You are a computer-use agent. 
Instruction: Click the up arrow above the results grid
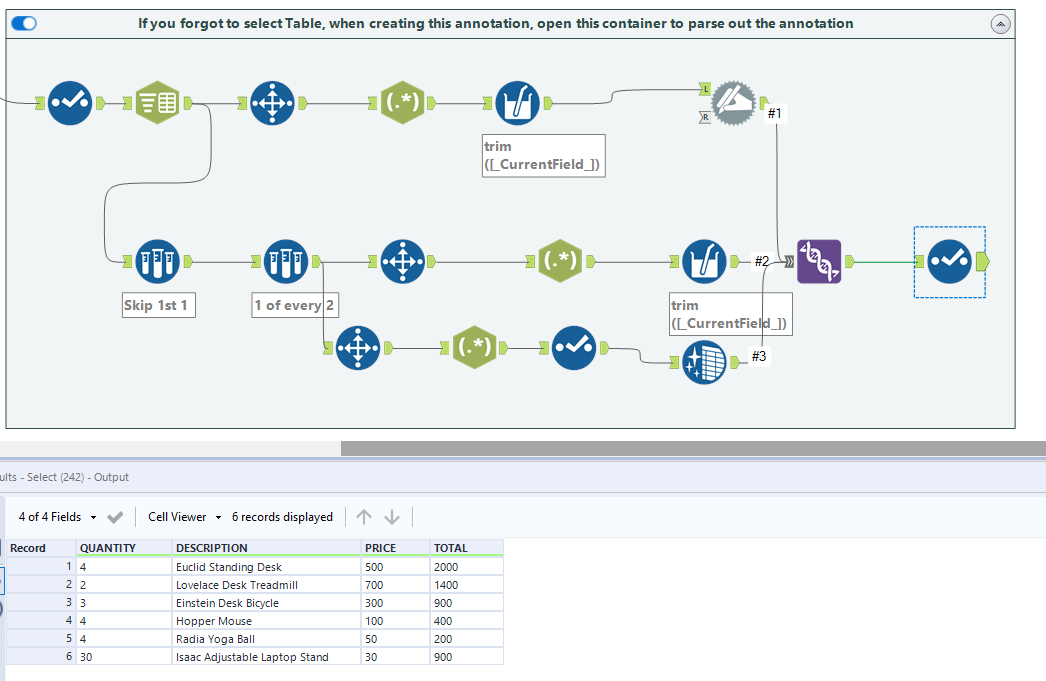(364, 517)
